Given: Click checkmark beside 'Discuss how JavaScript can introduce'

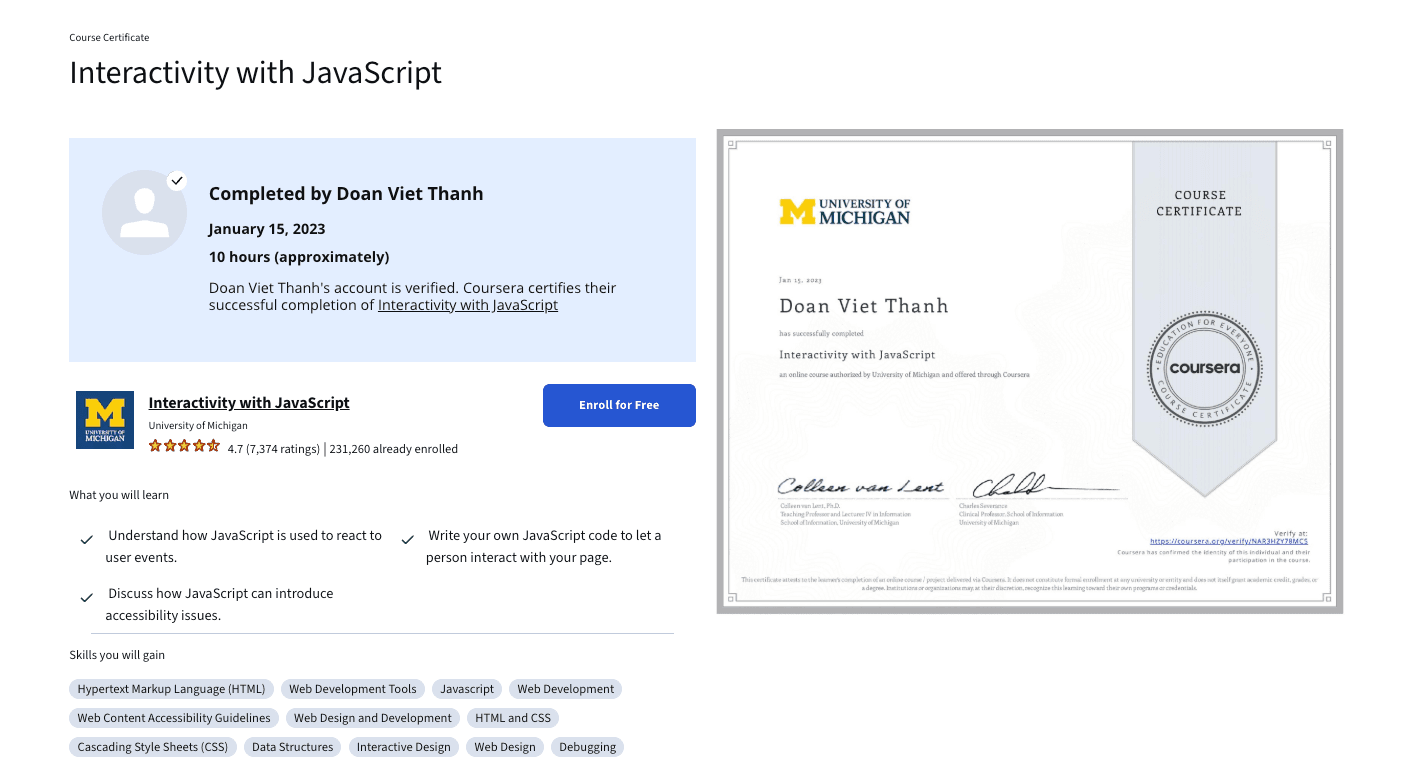Looking at the screenshot, I should pyautogui.click(x=87, y=597).
